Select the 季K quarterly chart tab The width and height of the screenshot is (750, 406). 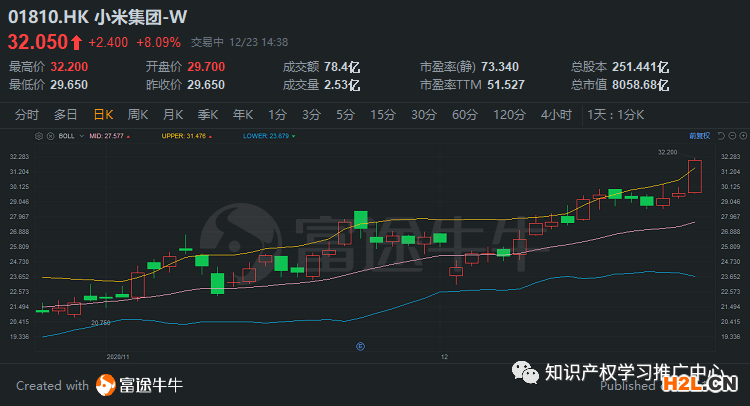(x=208, y=115)
